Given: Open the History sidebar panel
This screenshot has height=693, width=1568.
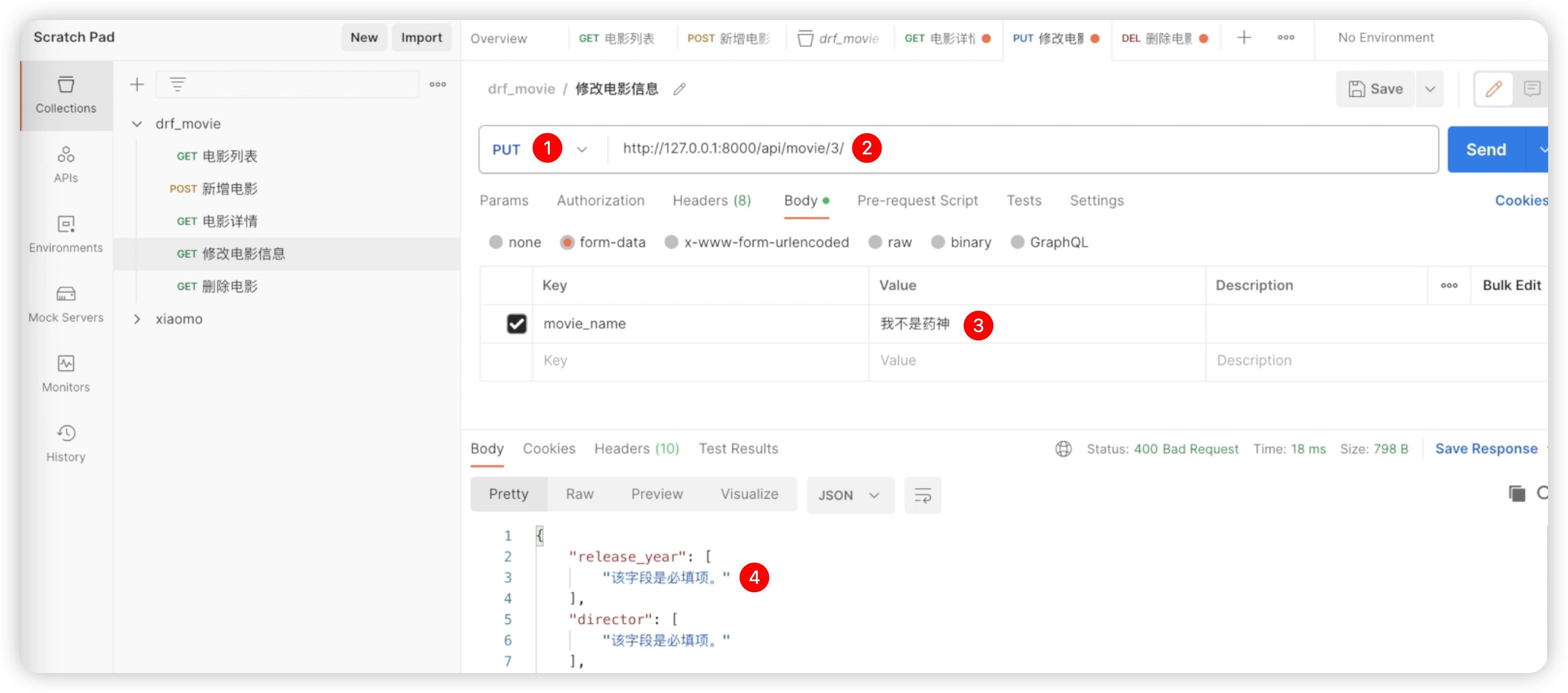Looking at the screenshot, I should (x=66, y=443).
